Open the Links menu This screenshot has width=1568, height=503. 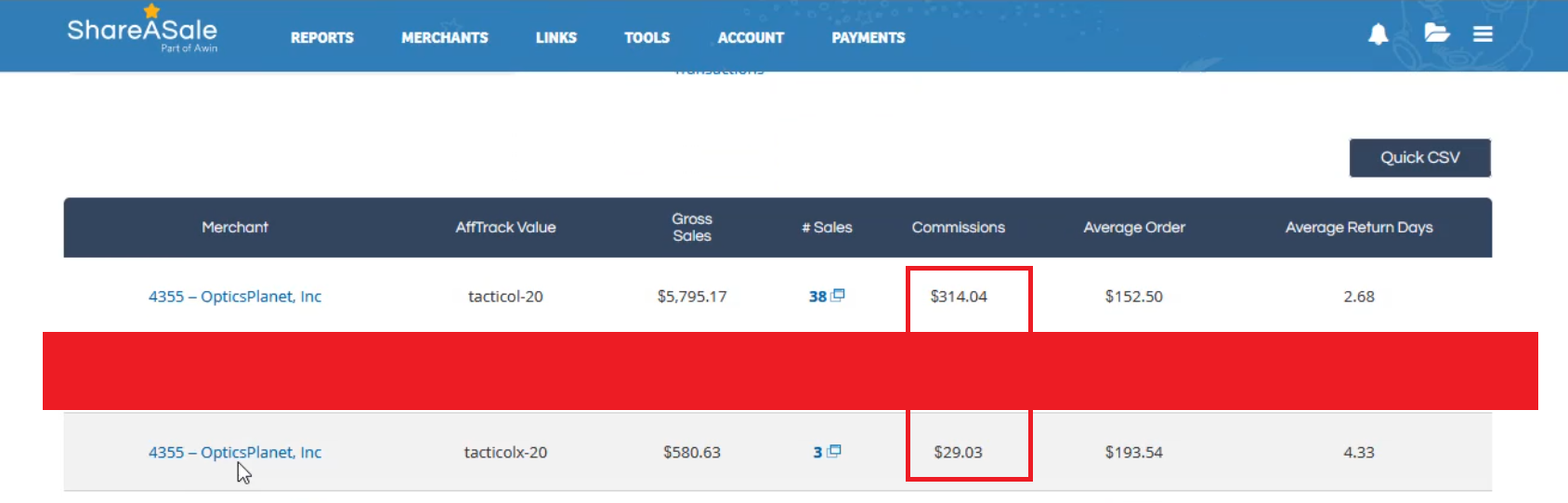tap(555, 38)
